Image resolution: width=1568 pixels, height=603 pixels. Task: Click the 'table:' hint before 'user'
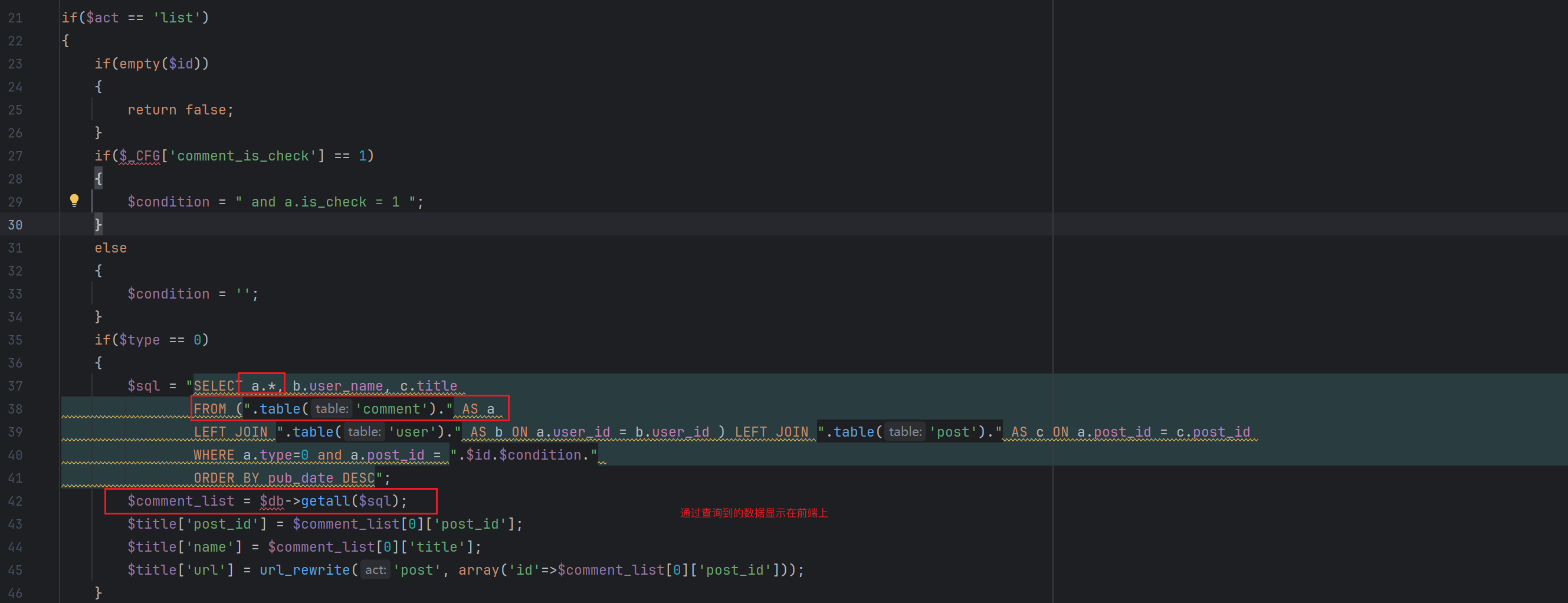(x=365, y=432)
